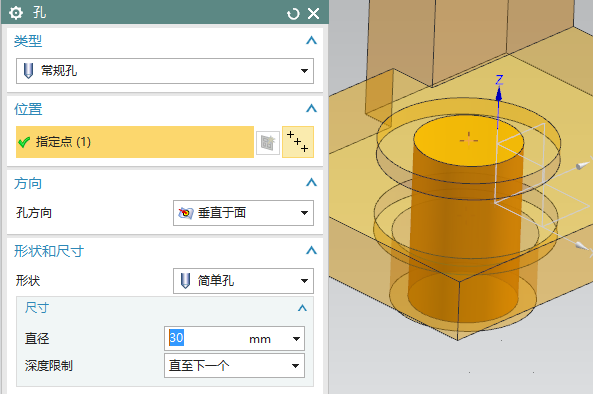Collapse the 方向 section
This screenshot has width=594, height=394.
pos(311,183)
